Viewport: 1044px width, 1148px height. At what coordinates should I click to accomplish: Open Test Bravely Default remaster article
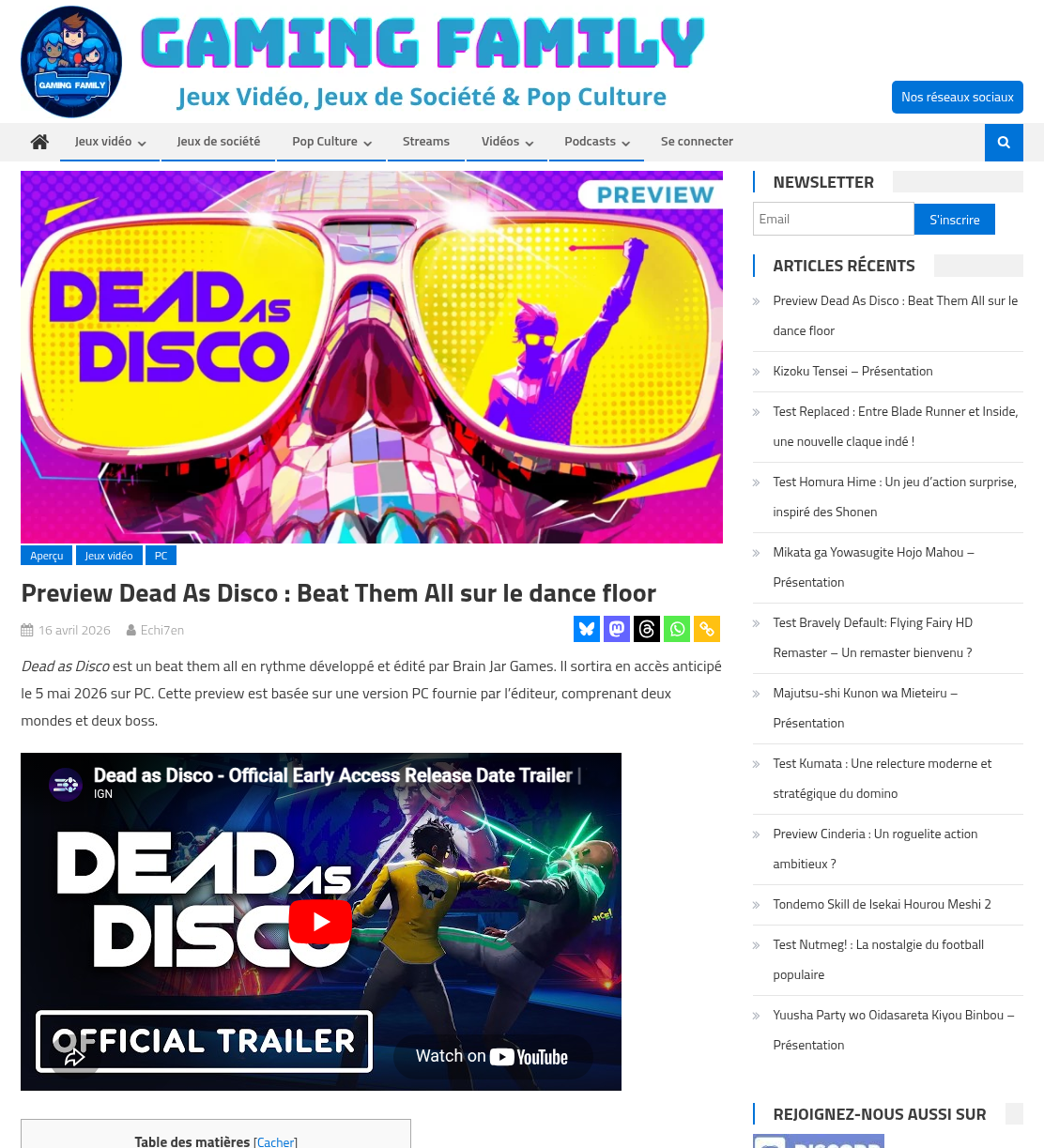coord(872,637)
